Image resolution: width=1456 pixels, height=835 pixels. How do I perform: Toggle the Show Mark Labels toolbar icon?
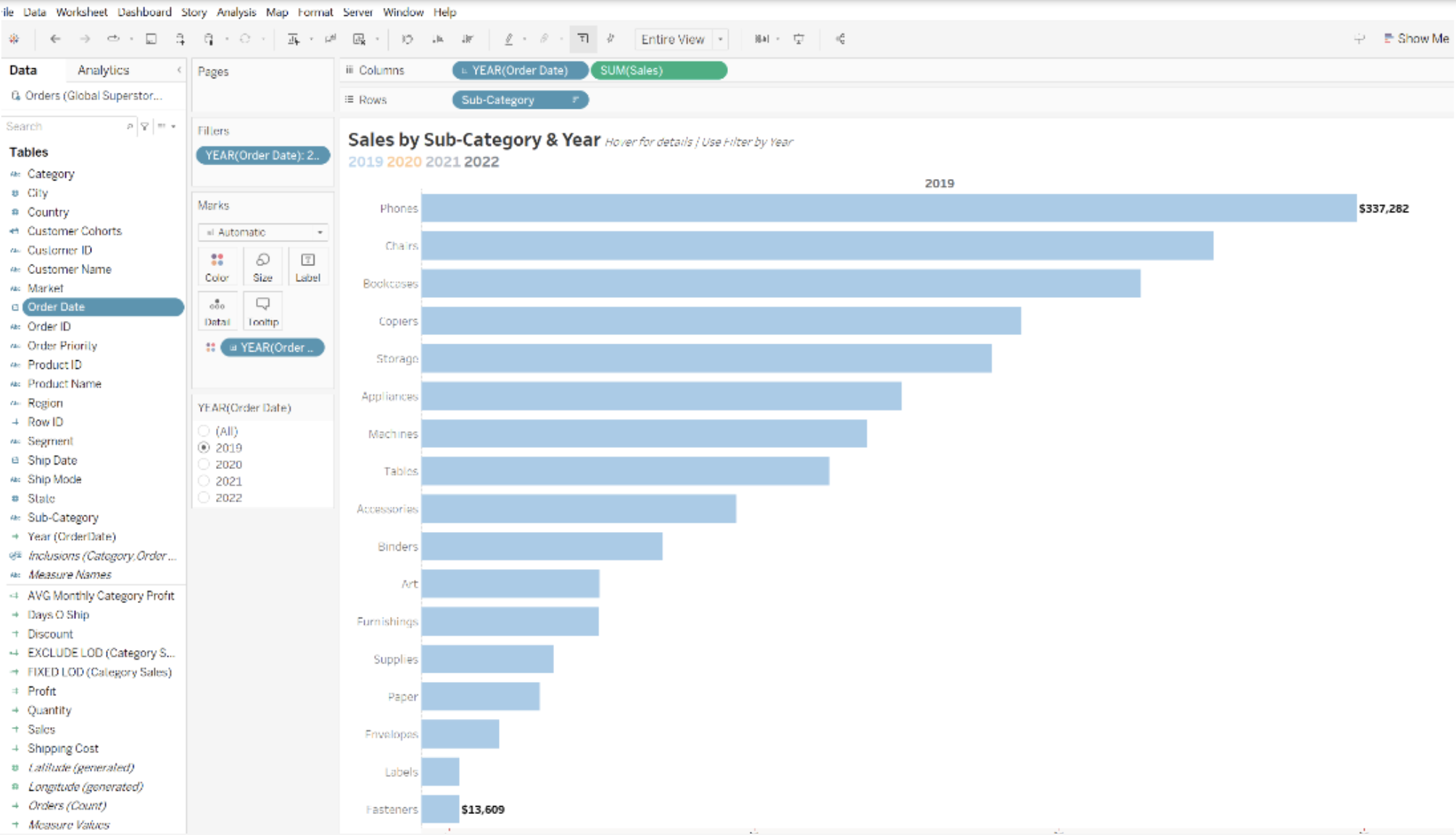tap(584, 39)
